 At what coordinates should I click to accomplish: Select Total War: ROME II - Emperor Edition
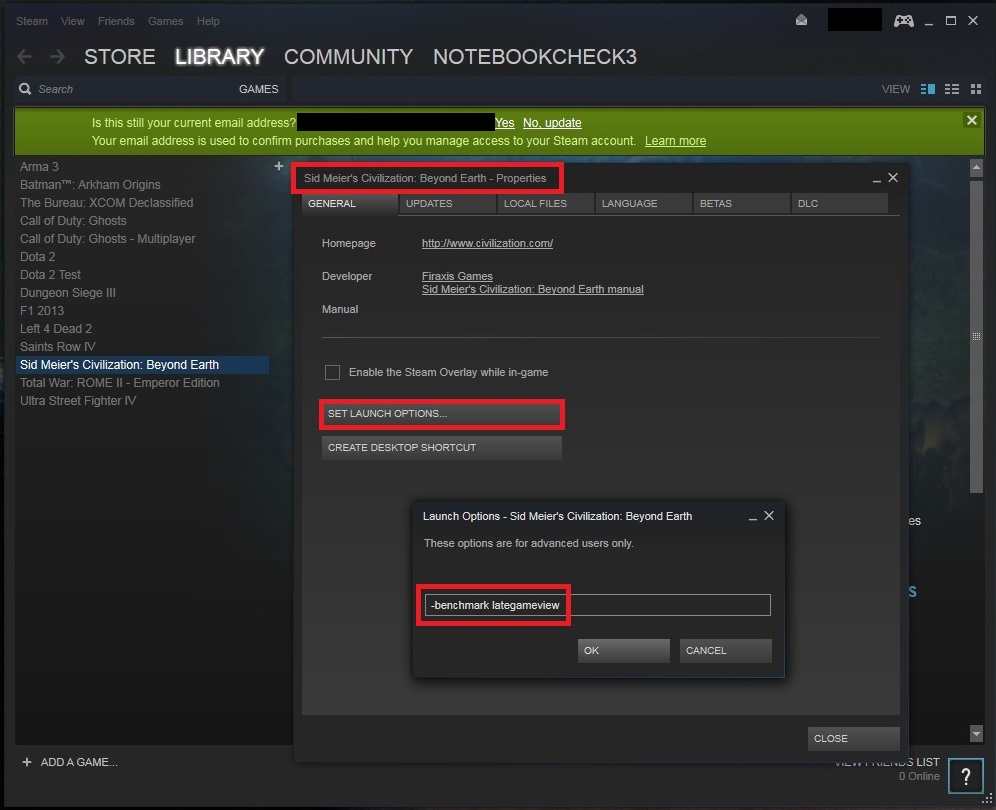coord(119,382)
